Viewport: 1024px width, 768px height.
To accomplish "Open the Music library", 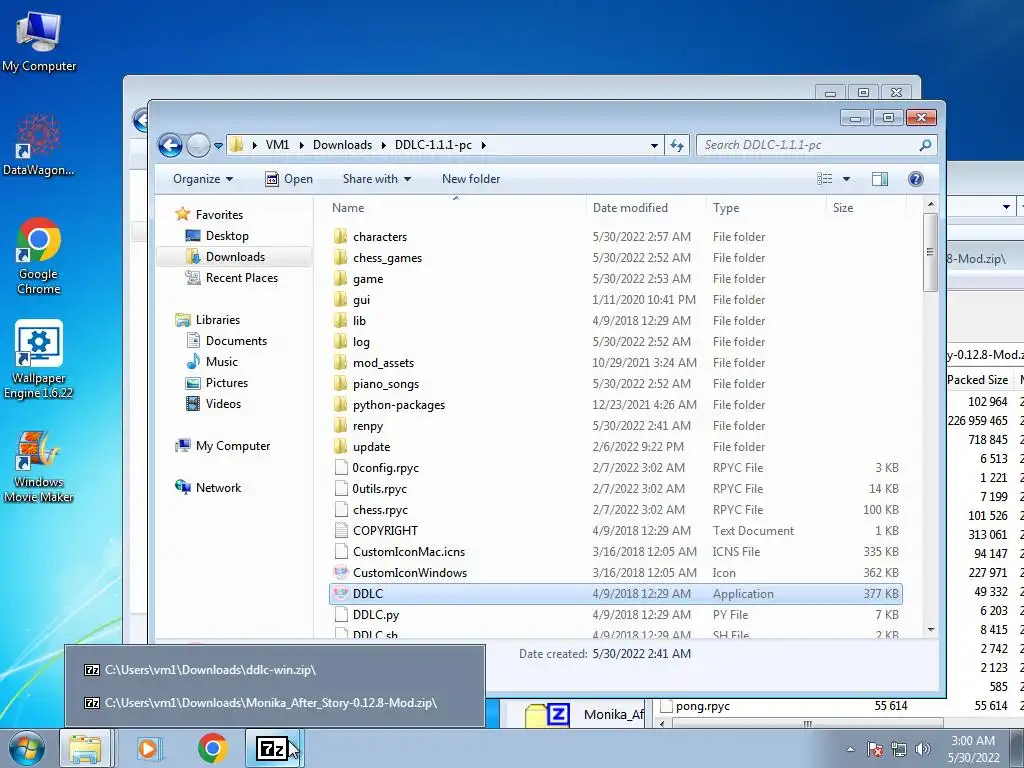I will (221, 362).
